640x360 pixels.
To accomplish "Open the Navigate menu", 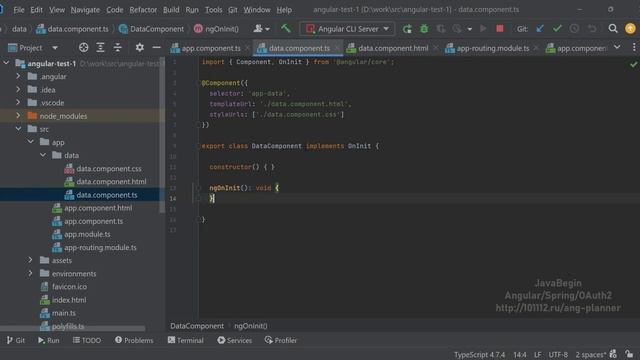I will (x=85, y=9).
